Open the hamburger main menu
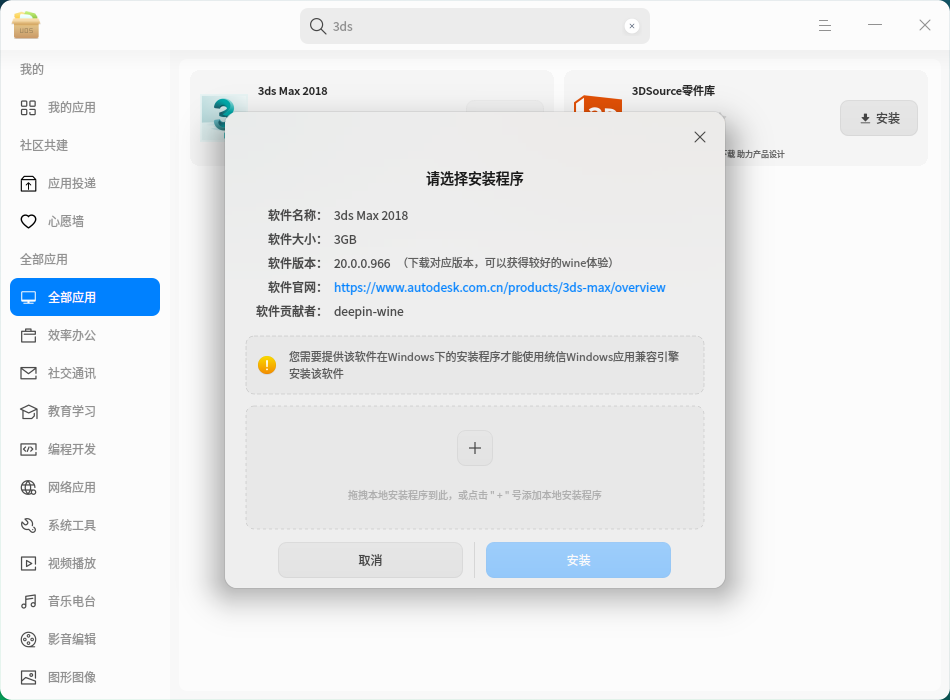The image size is (950, 700). [x=824, y=25]
